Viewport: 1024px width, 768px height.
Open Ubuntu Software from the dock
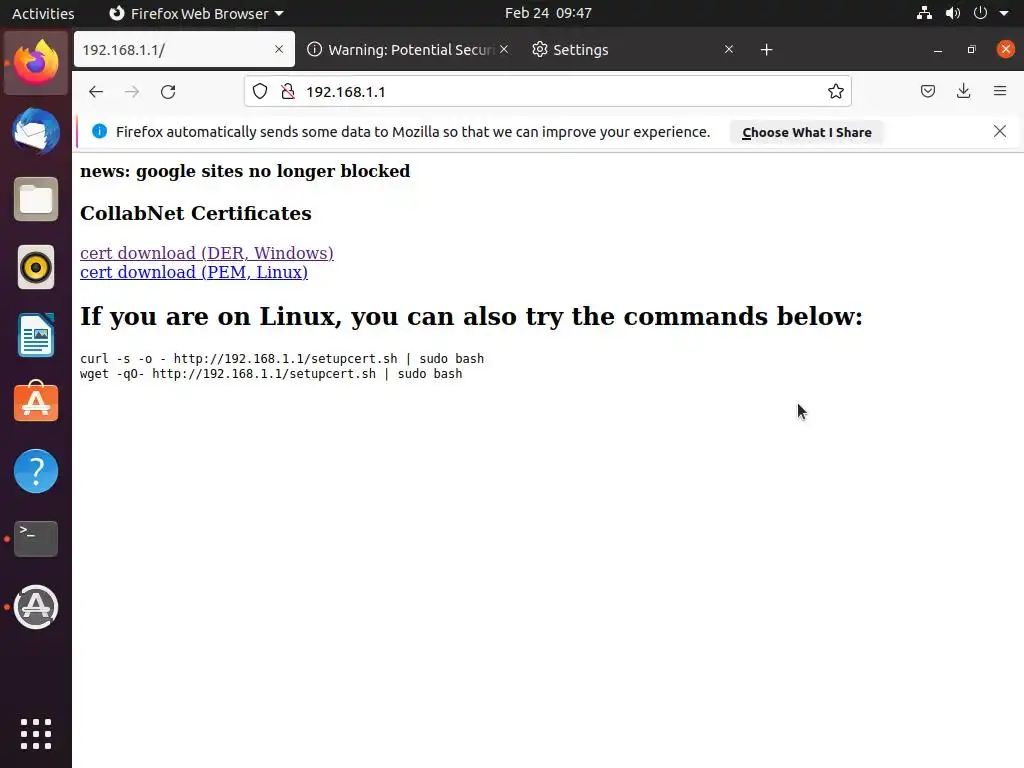coord(36,402)
